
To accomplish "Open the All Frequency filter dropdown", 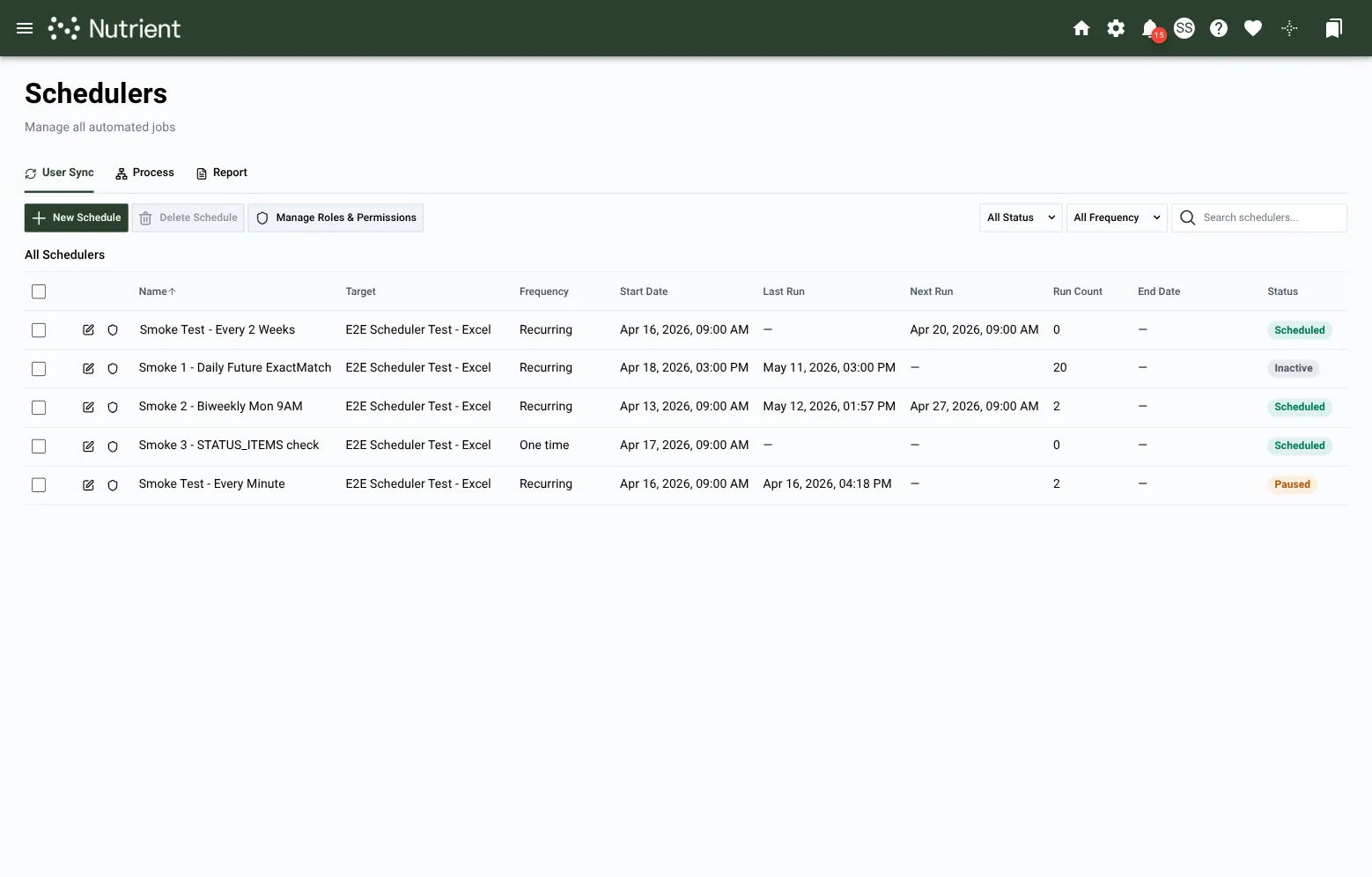I will 1117,217.
